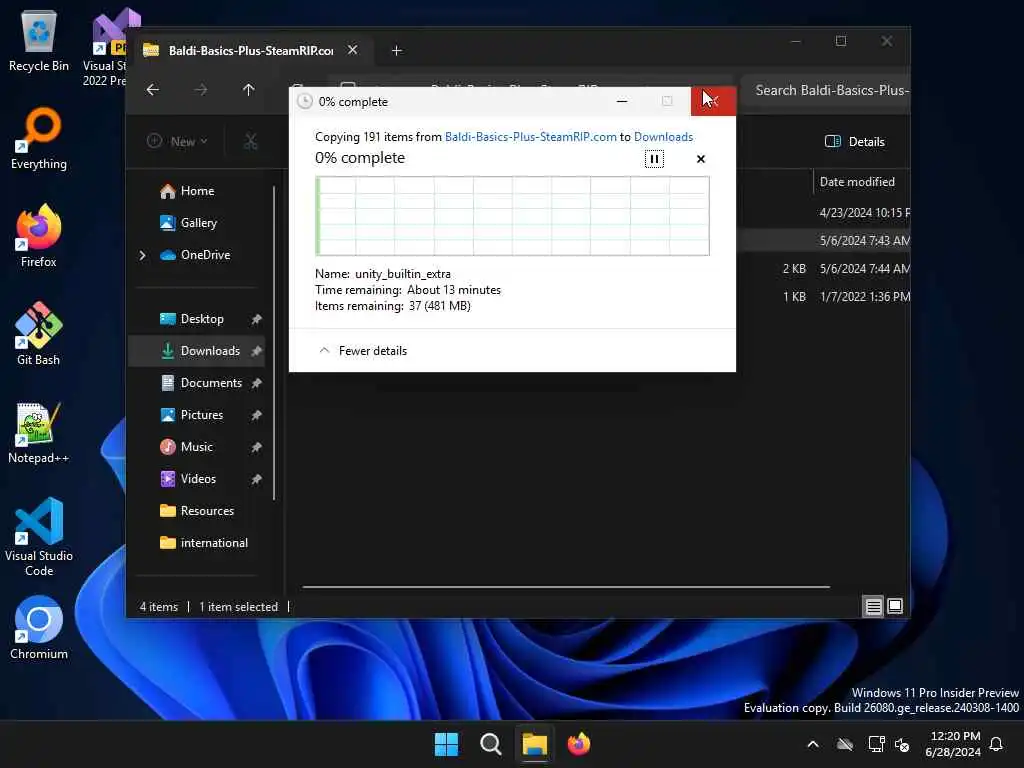This screenshot has height=768, width=1024.
Task: Unpin Downloads using its pin icon
Action: [x=256, y=351]
